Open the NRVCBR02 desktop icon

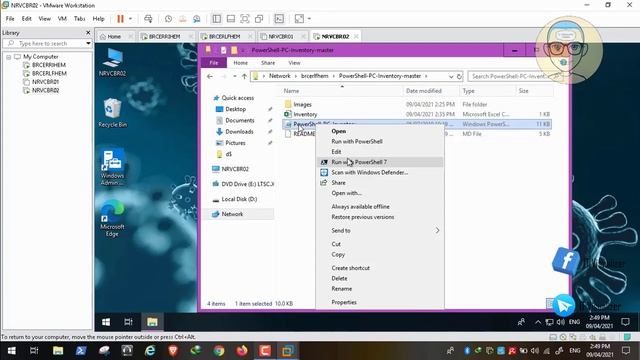[x=113, y=62]
